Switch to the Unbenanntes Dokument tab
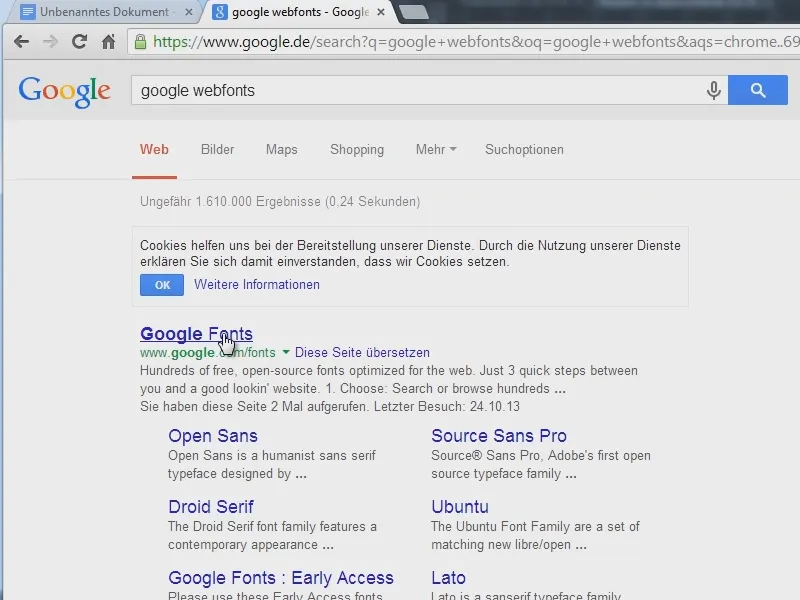 coord(102,12)
